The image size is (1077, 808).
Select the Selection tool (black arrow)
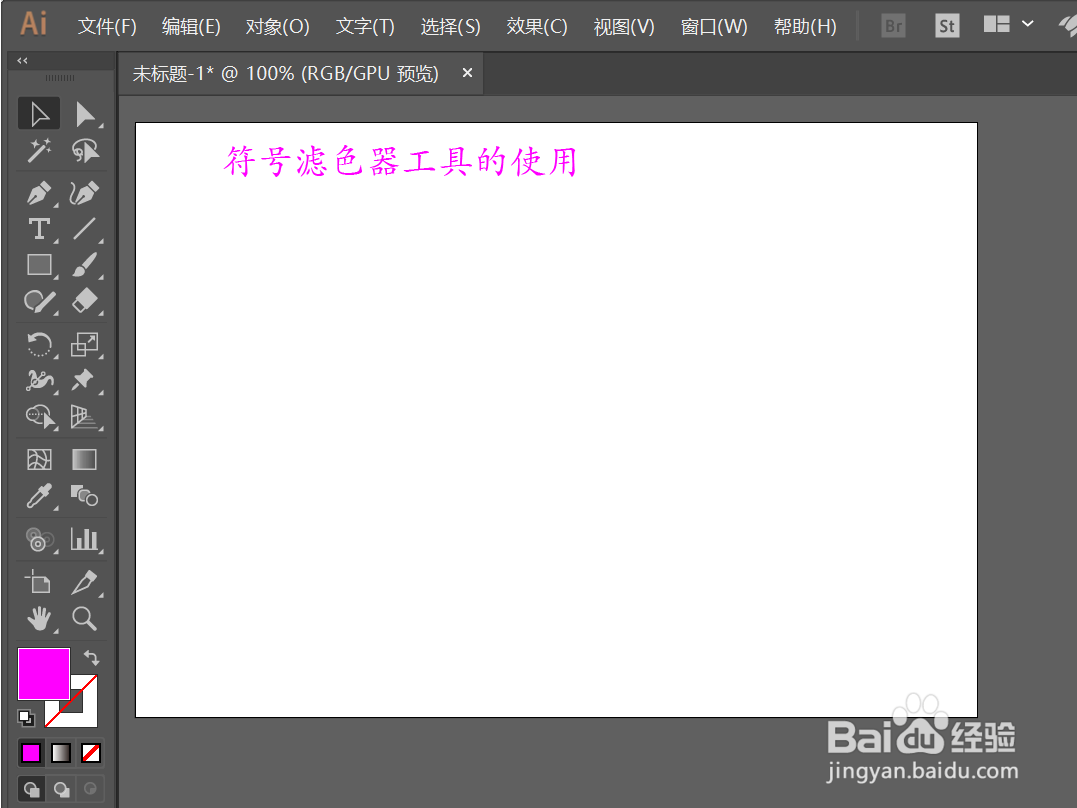pos(39,114)
